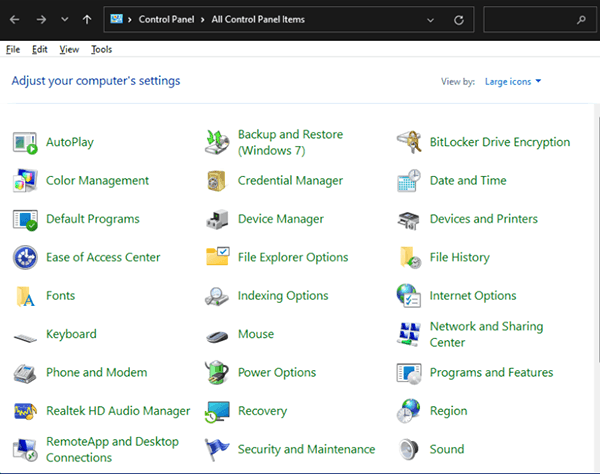This screenshot has width=600, height=474.
Task: Click the Refresh button in address bar
Action: point(458,19)
